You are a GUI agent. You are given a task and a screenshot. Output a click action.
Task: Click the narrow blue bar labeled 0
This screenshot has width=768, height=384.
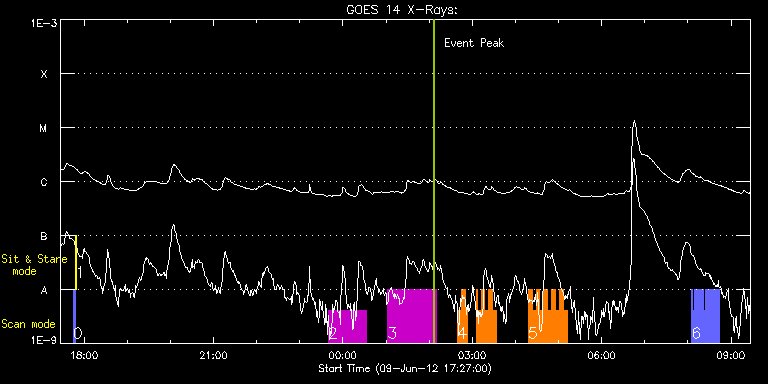point(74,316)
